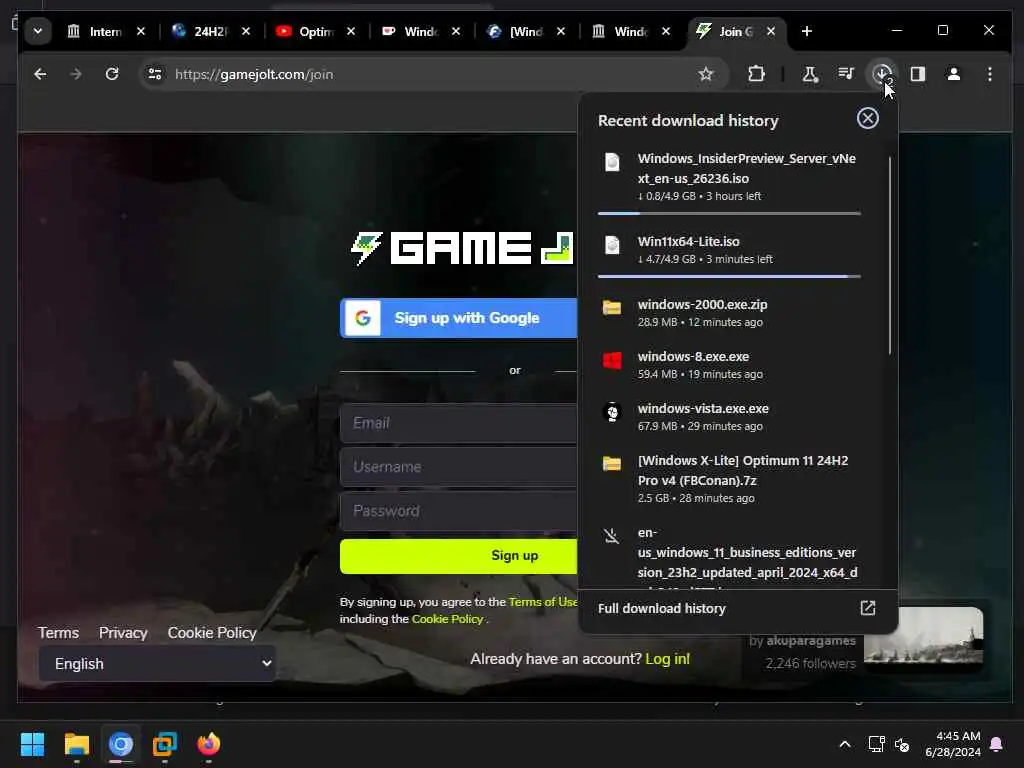Viewport: 1024px width, 768px height.
Task: Click the Win11x64-Lite iso file icon
Action: point(612,245)
